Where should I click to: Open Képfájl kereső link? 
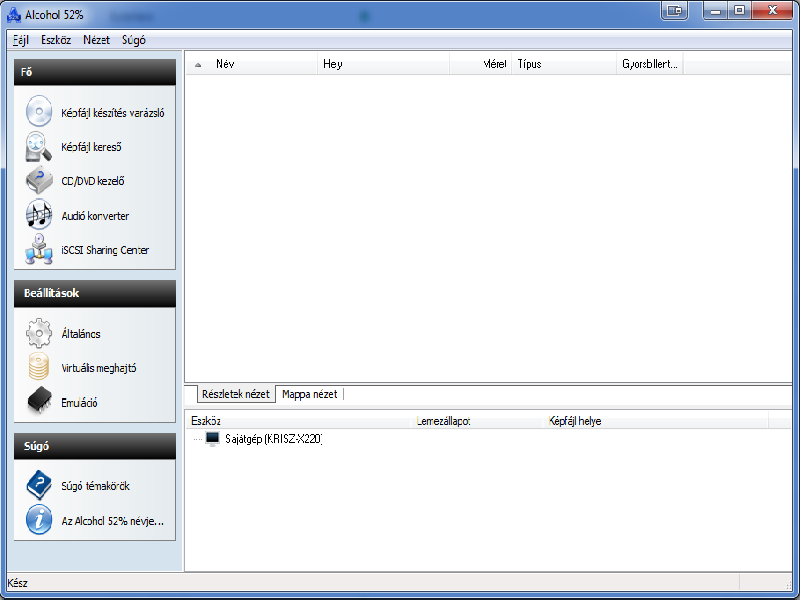91,147
